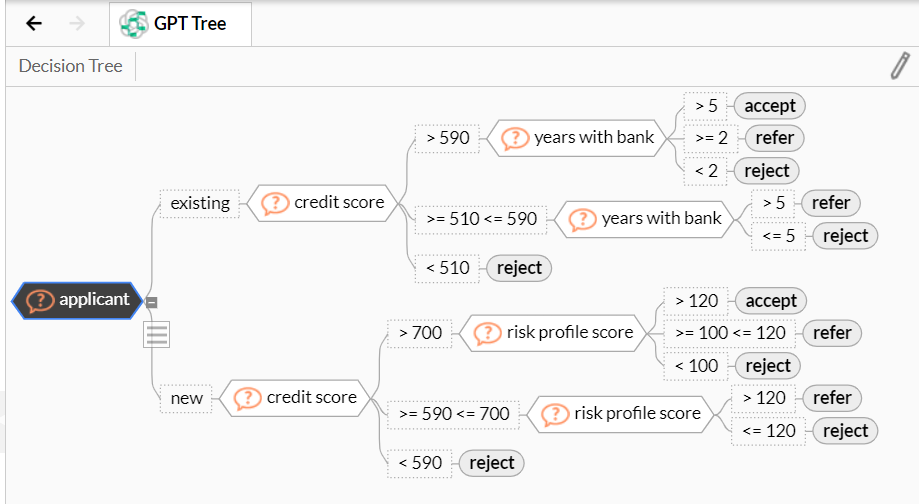Viewport: 919px width, 504px height.
Task: Click the refer outcome beside '>= 100 <= 120'
Action: 832,333
